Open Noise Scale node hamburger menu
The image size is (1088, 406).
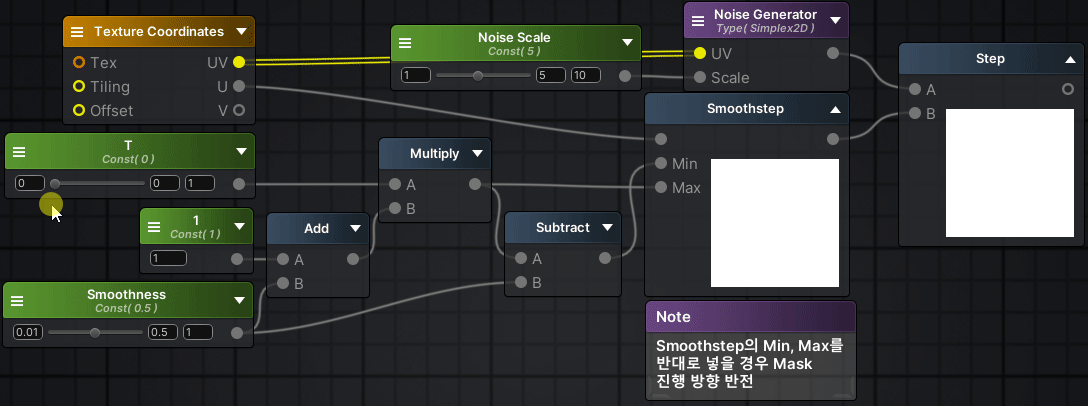405,43
